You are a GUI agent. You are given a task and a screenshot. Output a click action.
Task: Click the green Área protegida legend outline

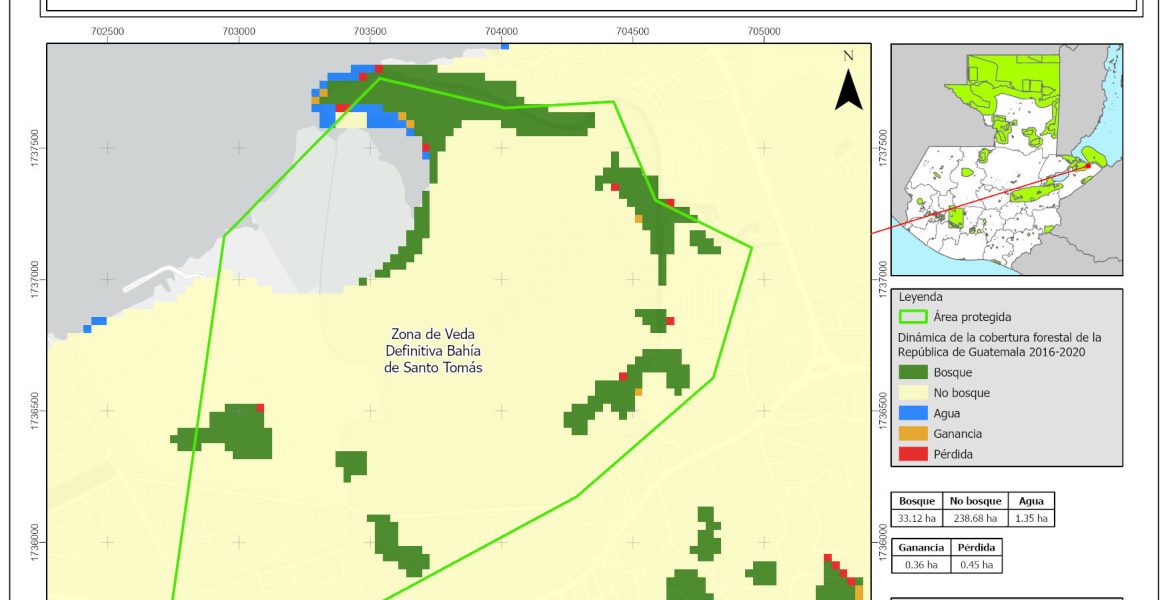pos(911,317)
